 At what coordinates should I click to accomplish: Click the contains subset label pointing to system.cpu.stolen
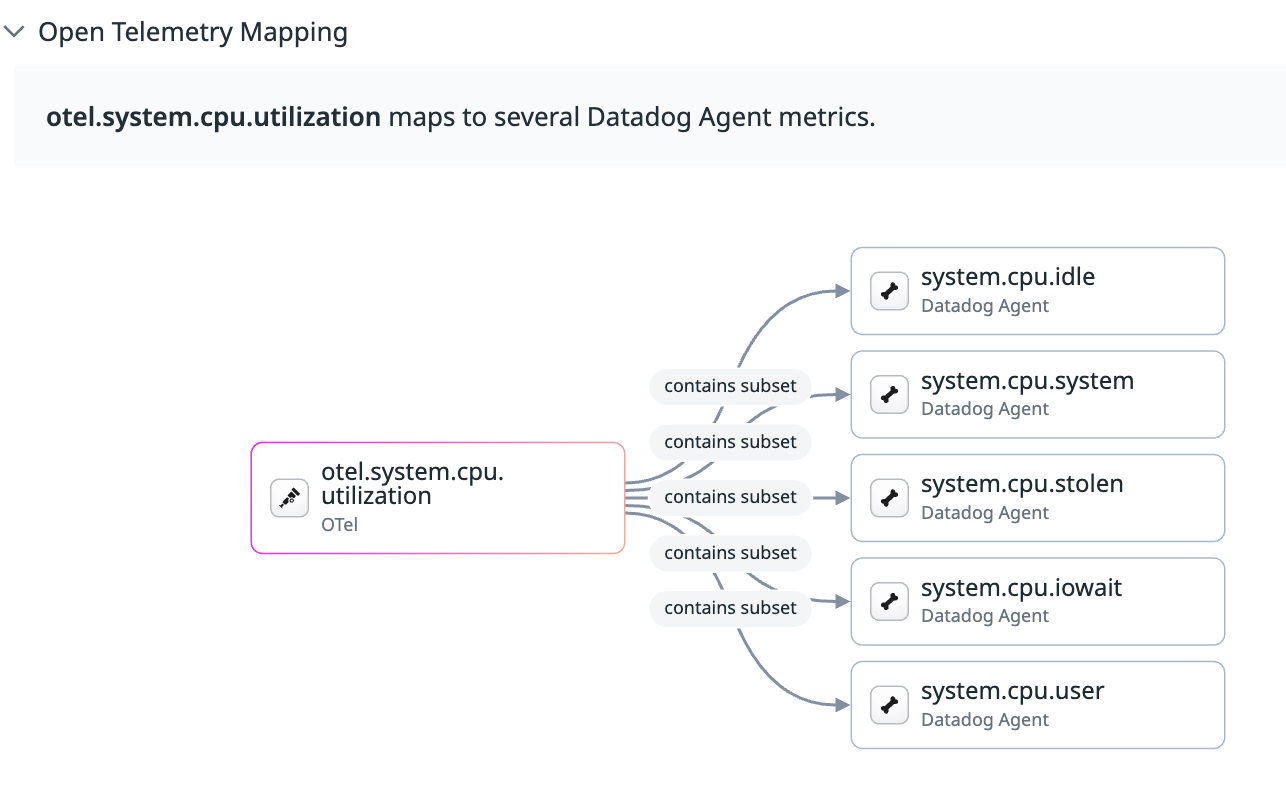pyautogui.click(x=730, y=497)
